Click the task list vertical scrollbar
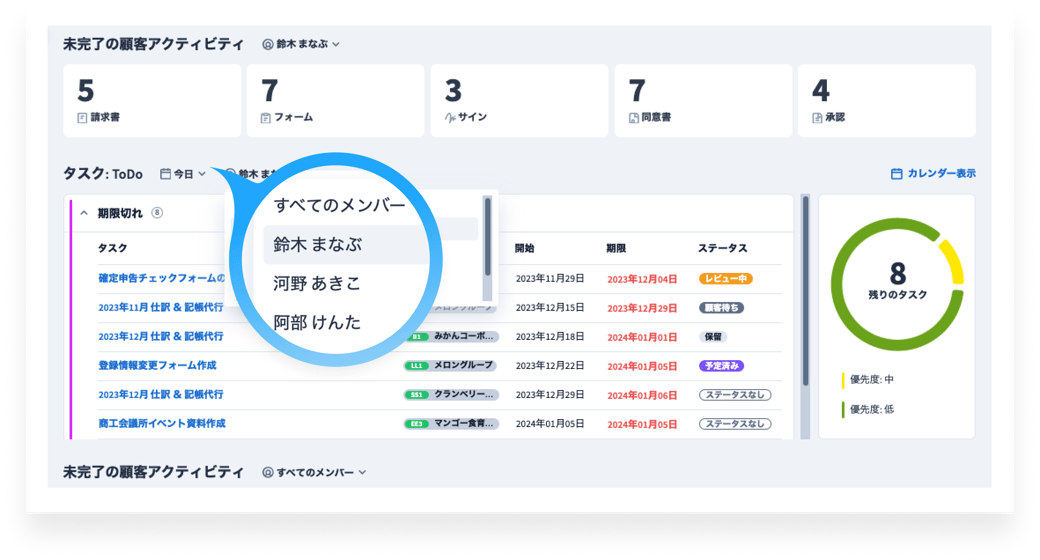Image resolution: width=1040 pixels, height=560 pixels. pyautogui.click(x=805, y=292)
